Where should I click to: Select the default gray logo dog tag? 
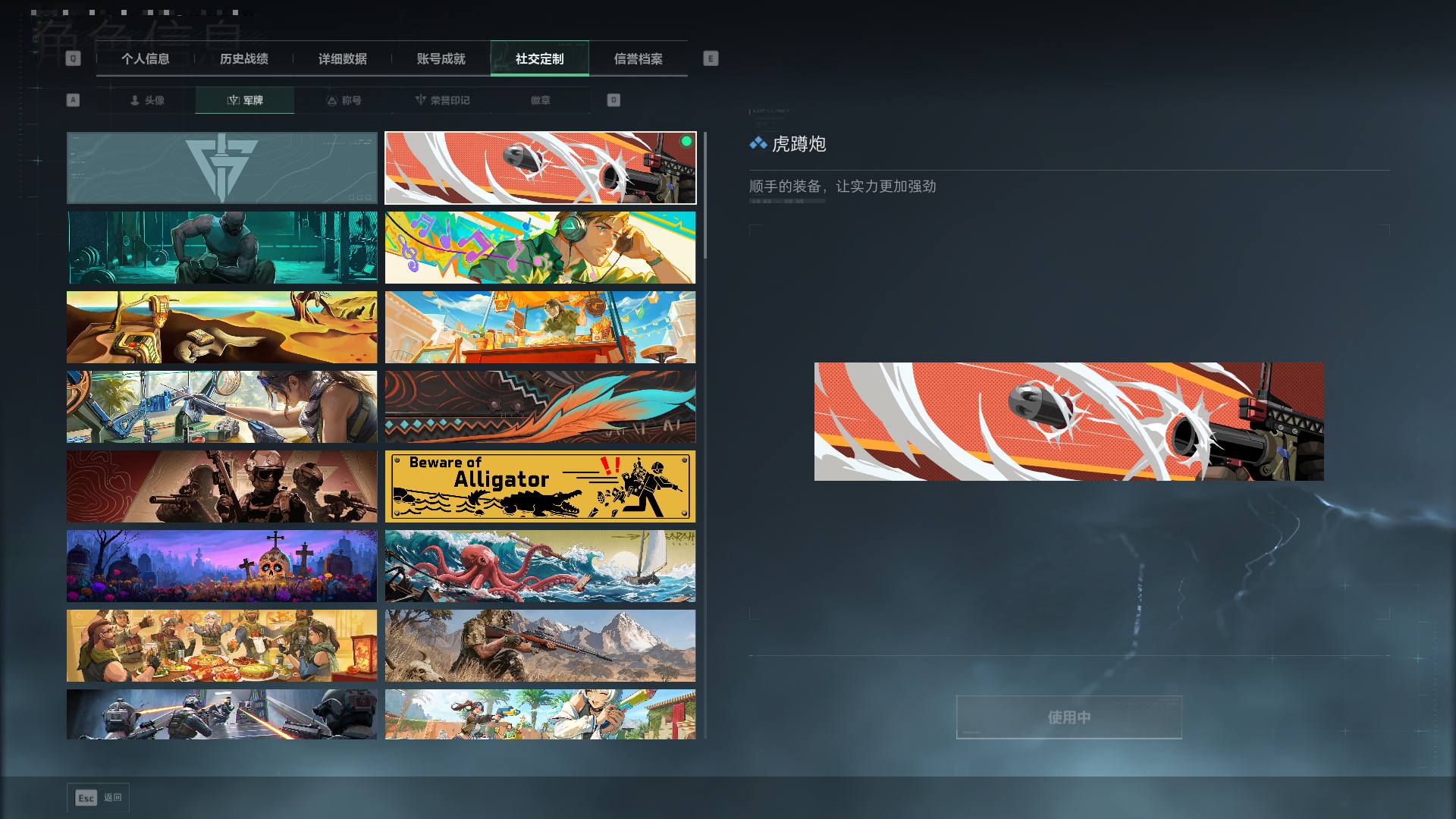(221, 168)
